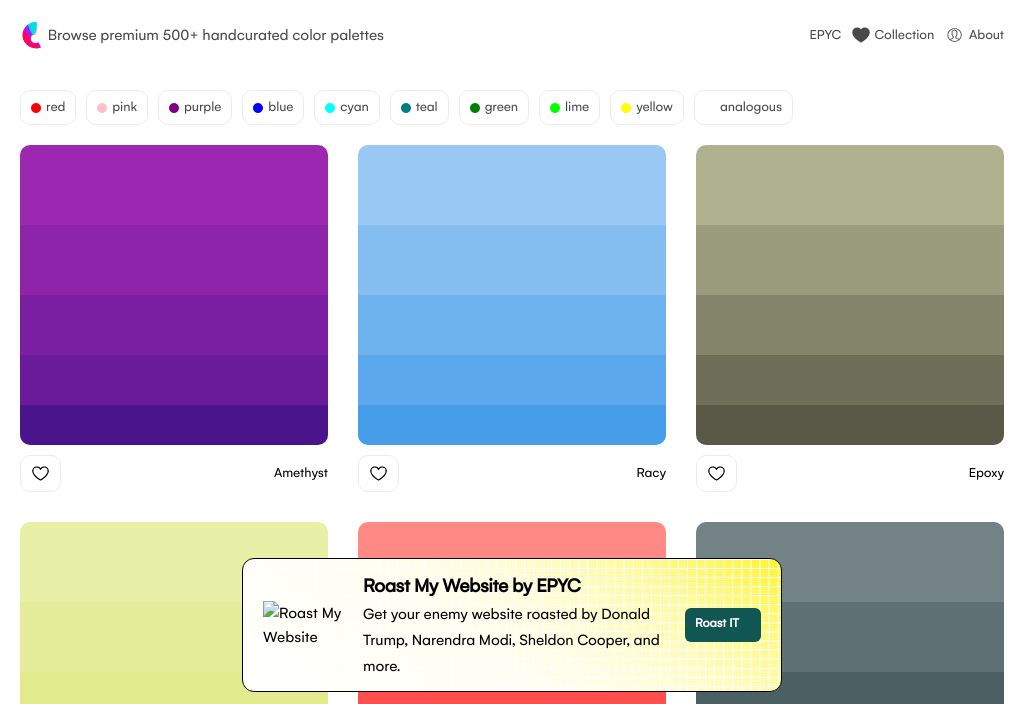Select the blue color filter
1024x704 pixels.
[x=272, y=107]
